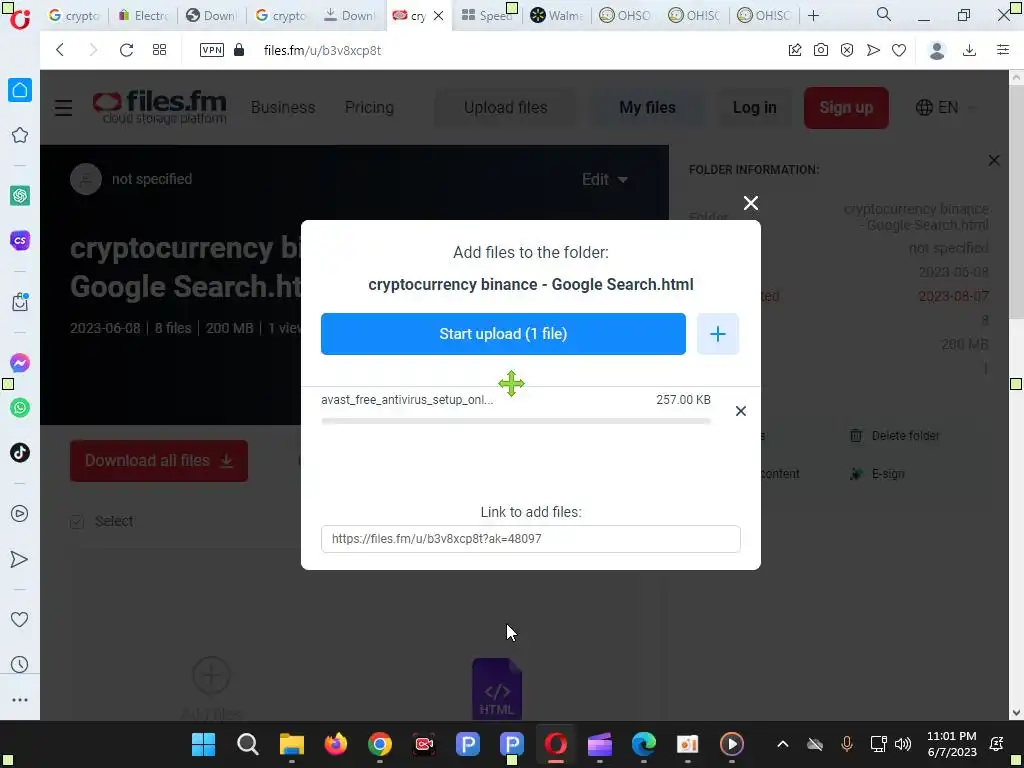Viewport: 1024px width, 768px height.
Task: Show hidden system tray icons
Action: 782,744
